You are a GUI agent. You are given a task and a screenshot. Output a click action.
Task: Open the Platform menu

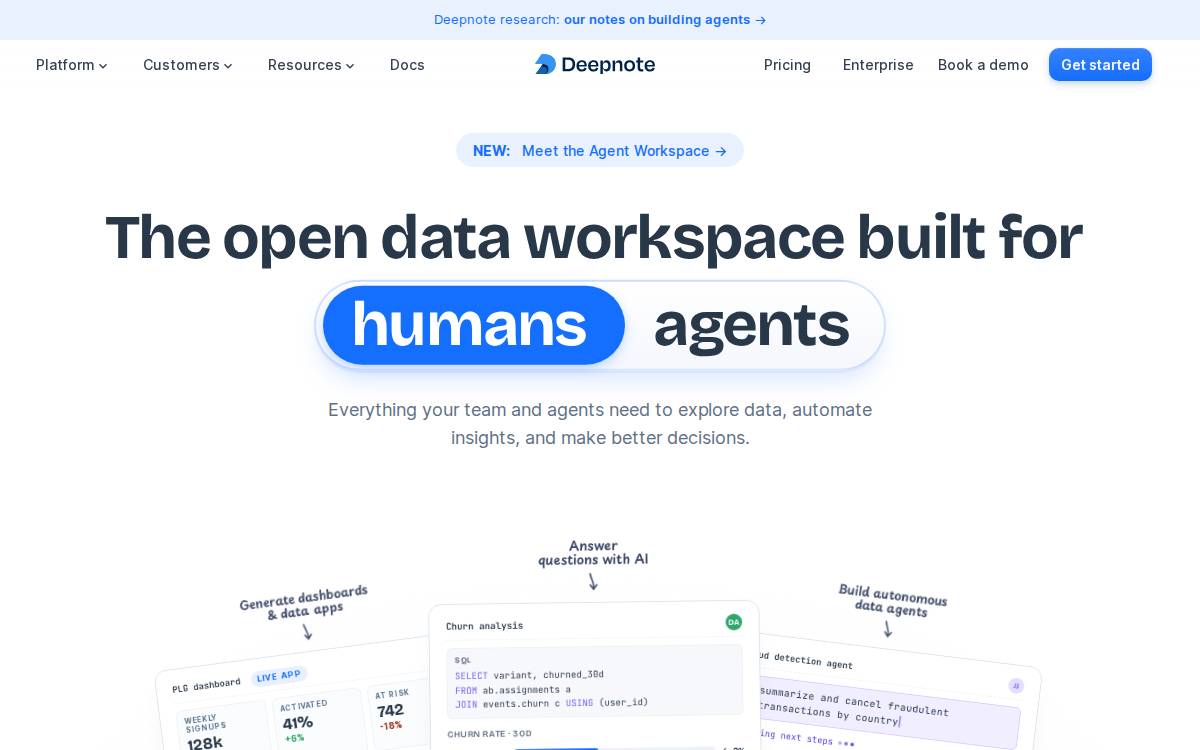[x=72, y=65]
